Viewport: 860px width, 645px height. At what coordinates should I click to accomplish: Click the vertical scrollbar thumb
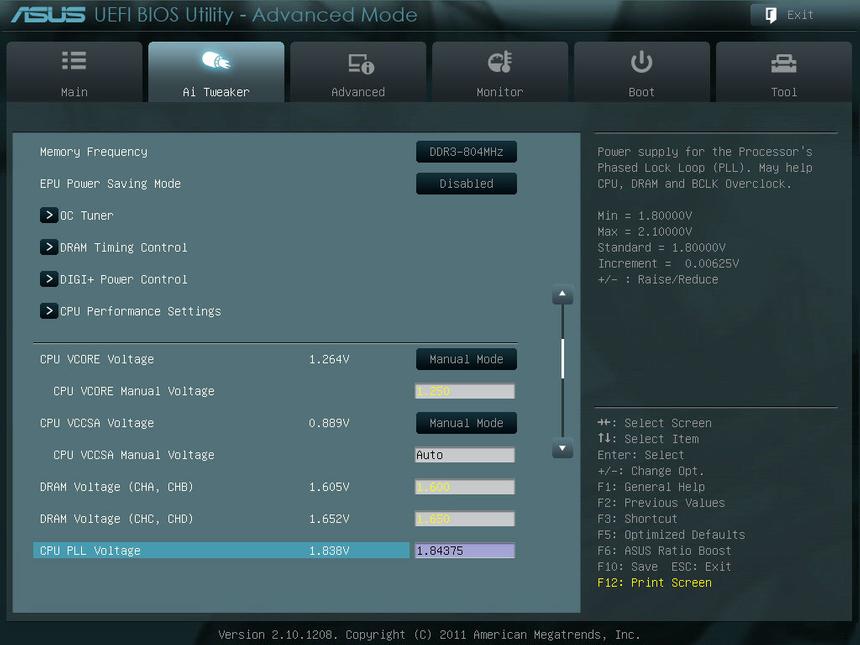[563, 358]
